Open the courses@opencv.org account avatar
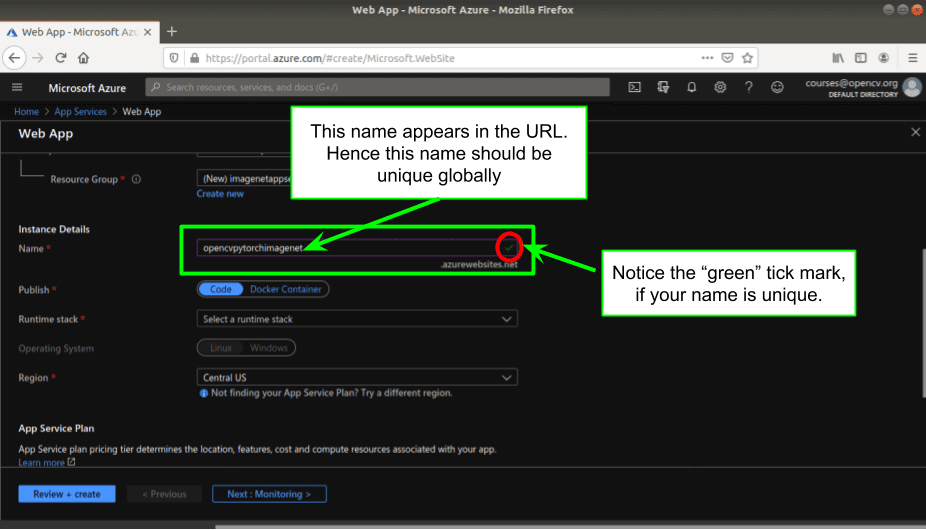This screenshot has width=926, height=530. pos(912,87)
